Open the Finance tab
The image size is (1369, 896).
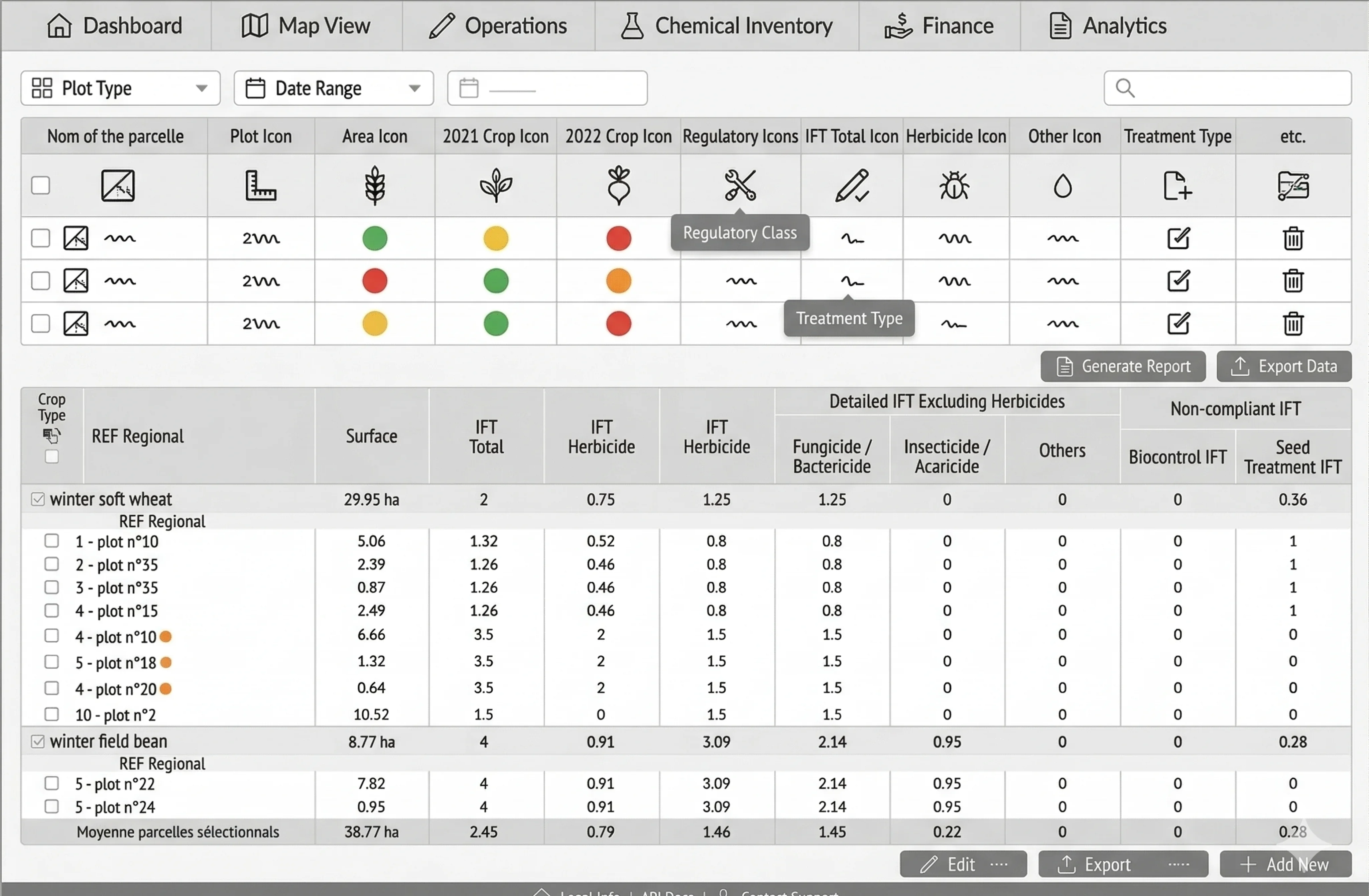pyautogui.click(x=939, y=26)
